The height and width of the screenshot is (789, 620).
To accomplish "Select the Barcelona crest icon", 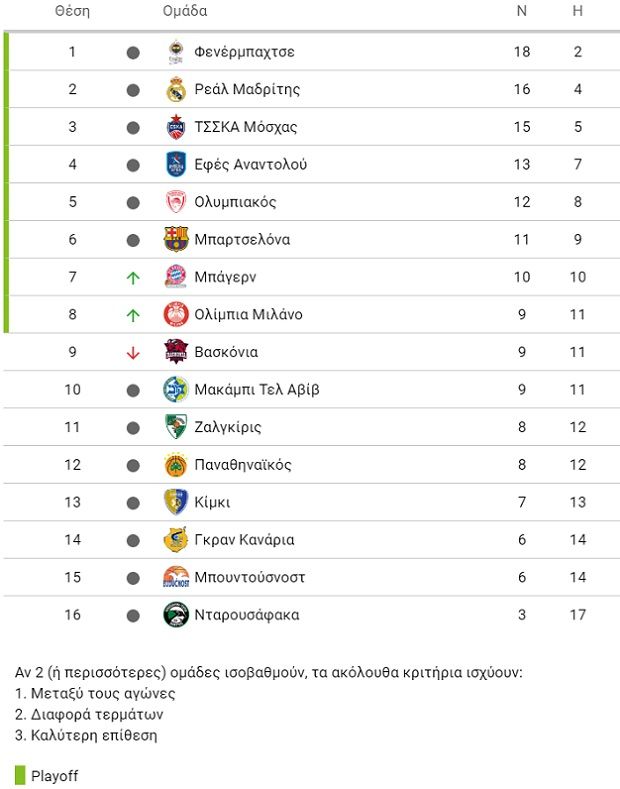I will 176,240.
